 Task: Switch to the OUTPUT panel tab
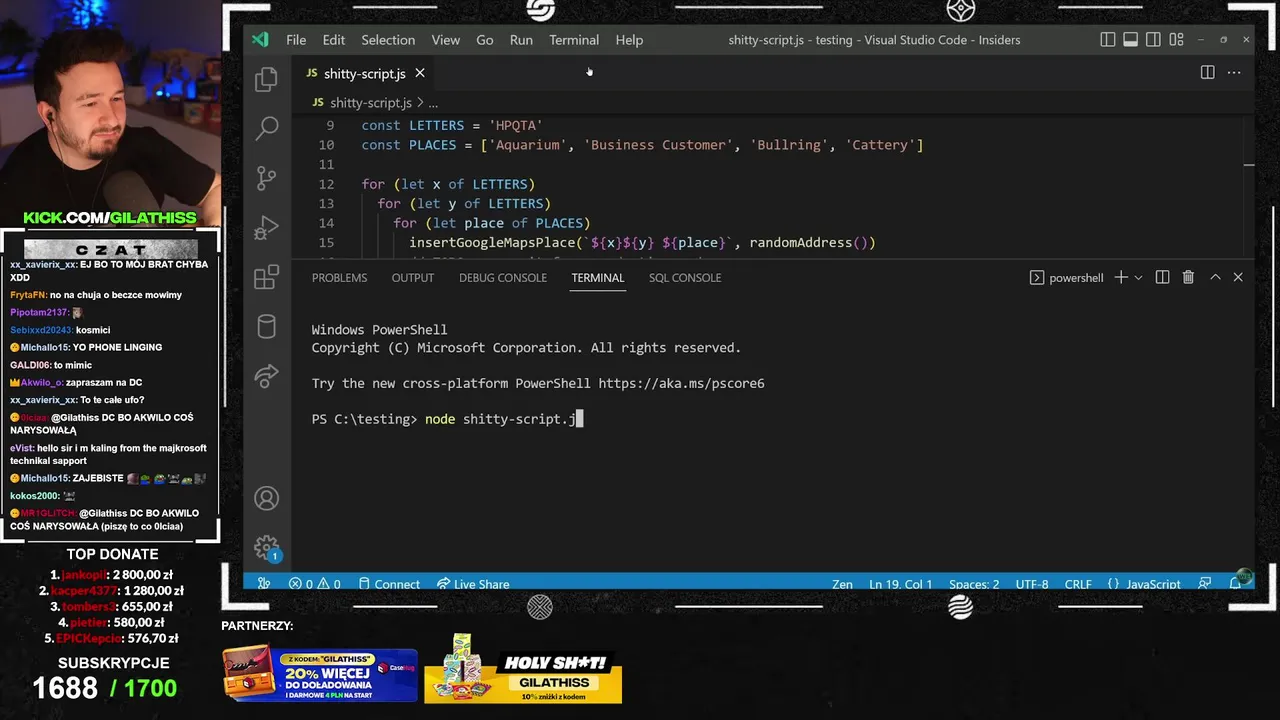pos(413,278)
